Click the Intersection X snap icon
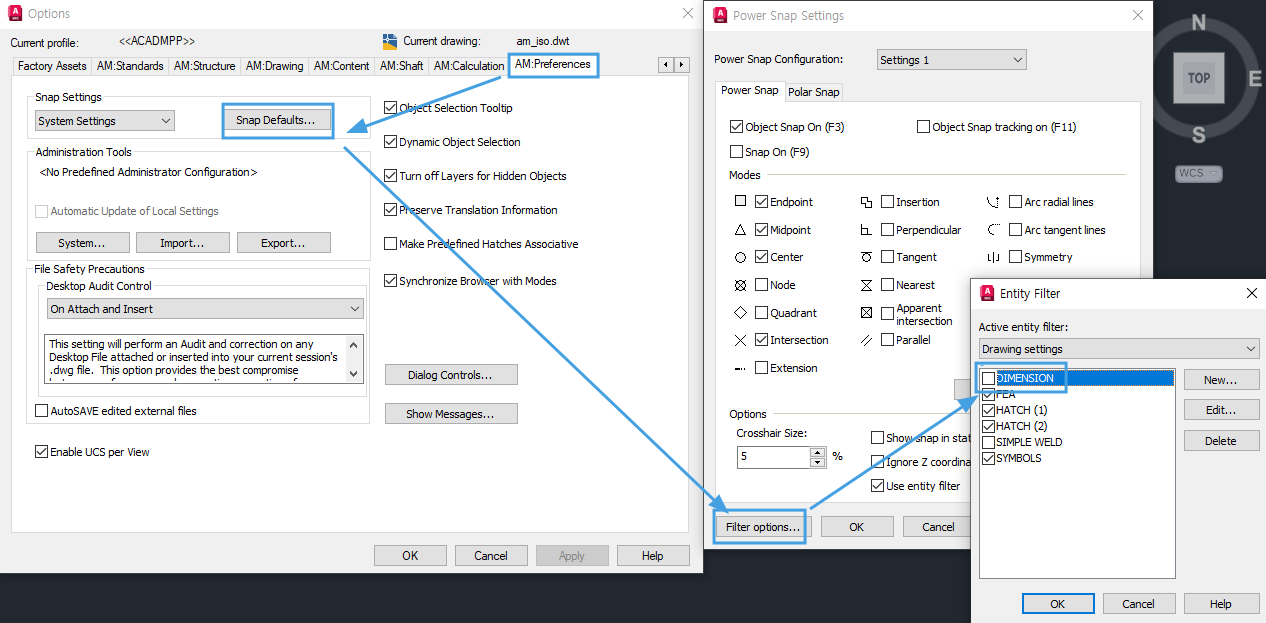The image size is (1266, 623). click(x=740, y=340)
